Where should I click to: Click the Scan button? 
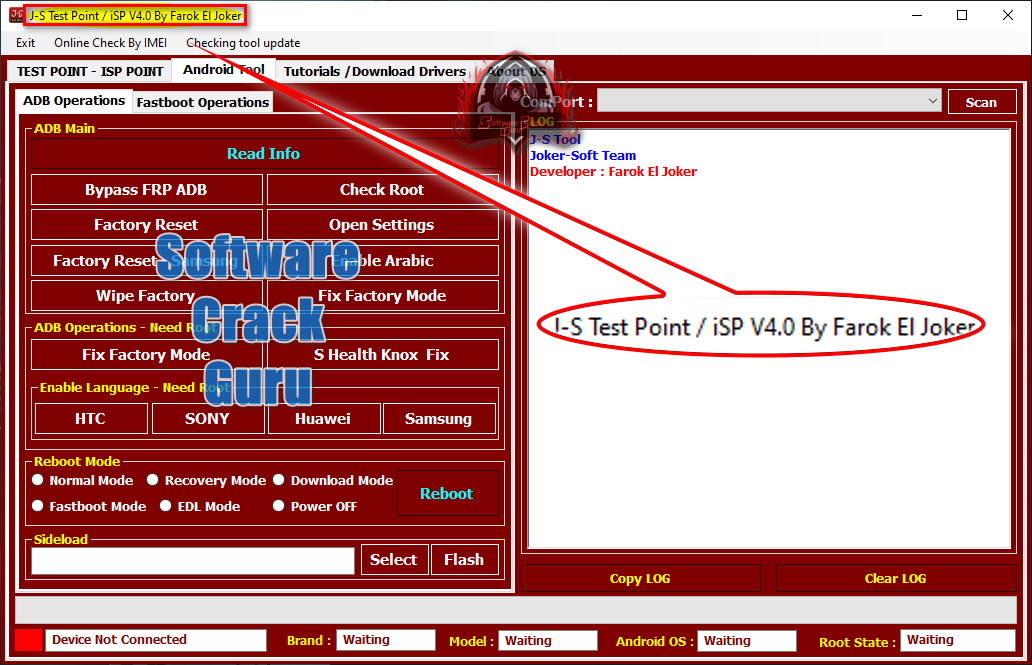pyautogui.click(x=981, y=102)
